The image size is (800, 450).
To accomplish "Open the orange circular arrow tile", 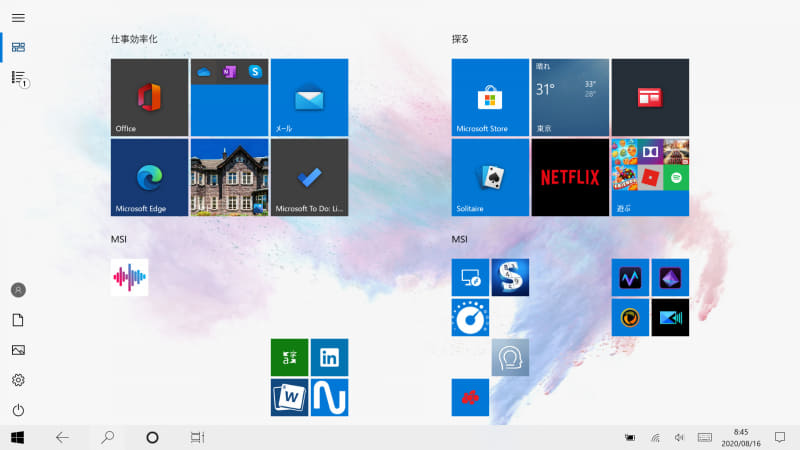I will pos(630,317).
